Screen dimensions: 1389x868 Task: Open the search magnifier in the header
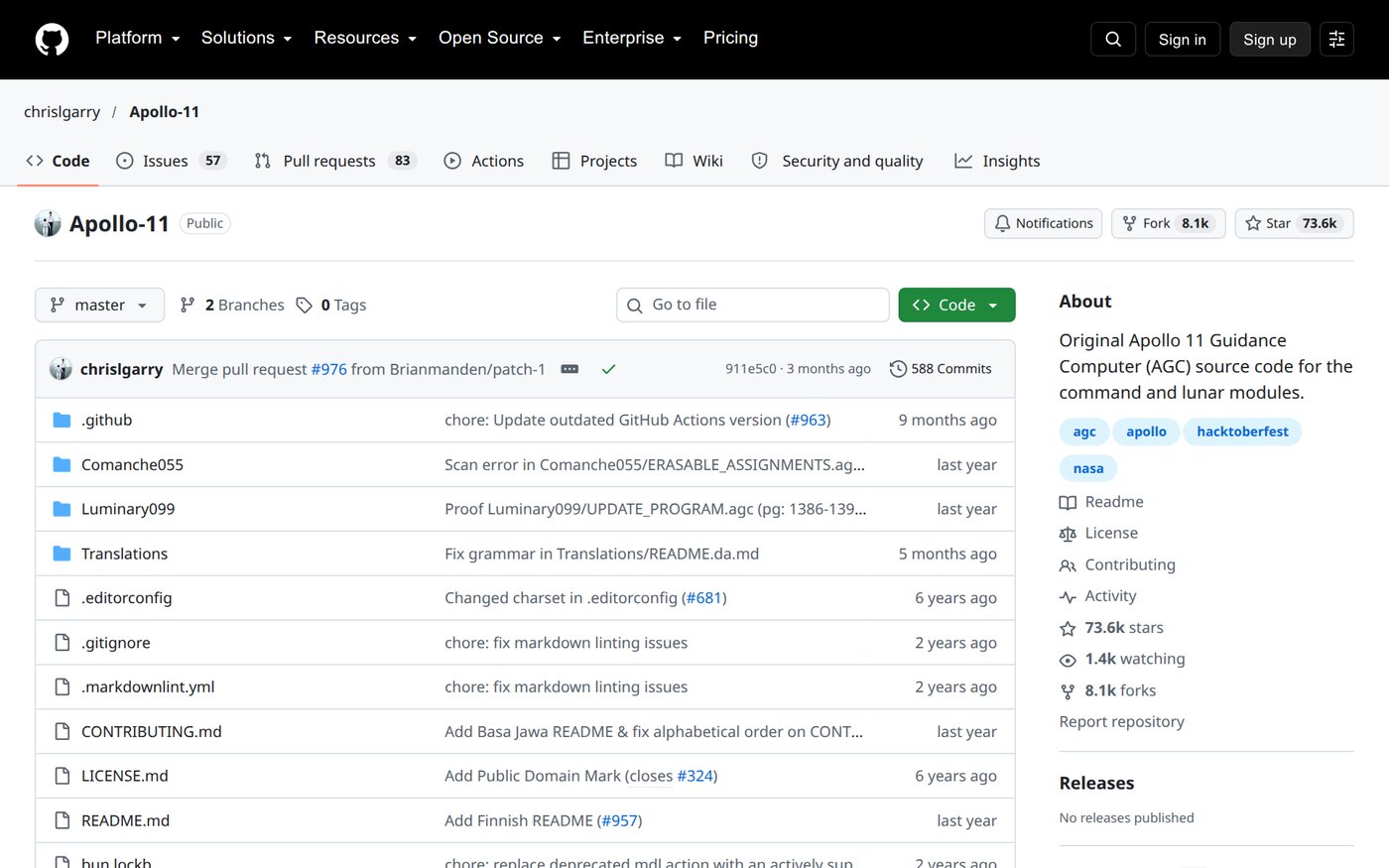[1113, 39]
